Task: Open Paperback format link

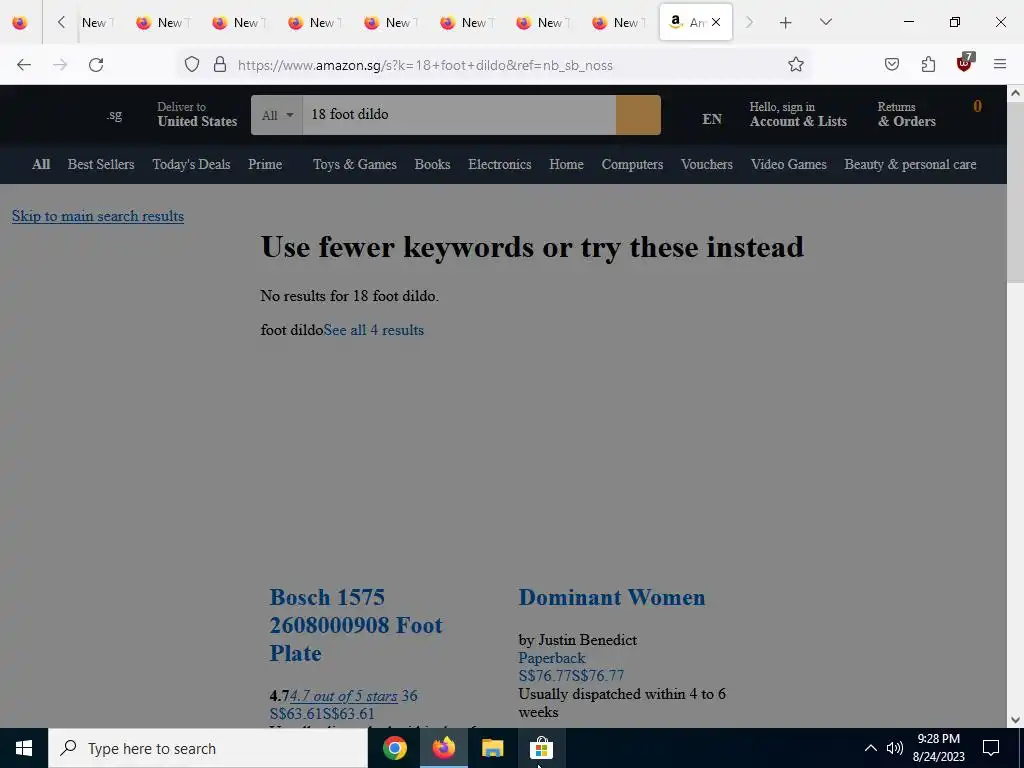Action: [x=552, y=658]
